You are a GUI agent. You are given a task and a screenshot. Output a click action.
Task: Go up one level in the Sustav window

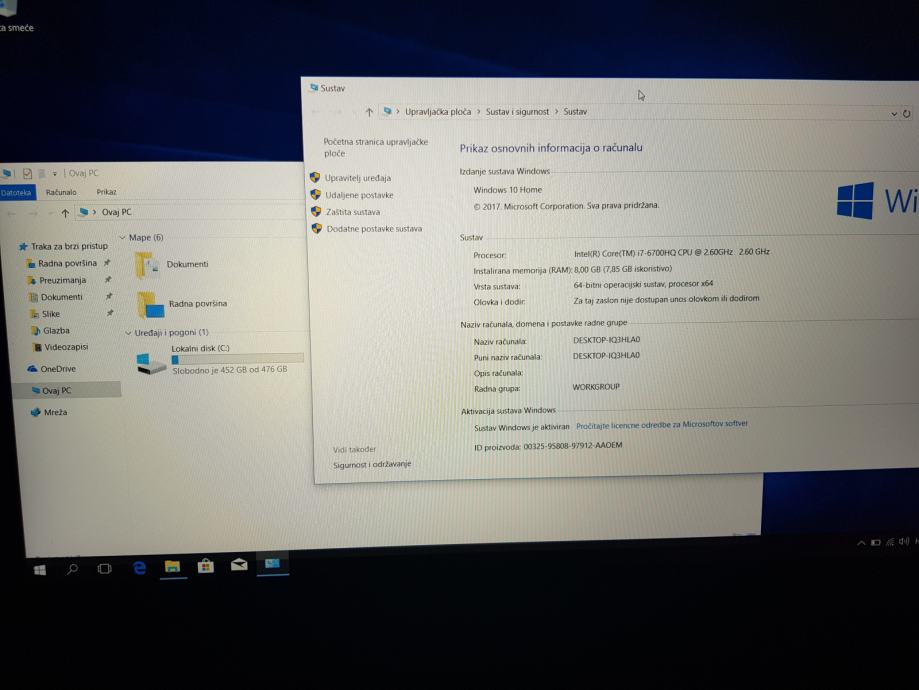coord(369,111)
